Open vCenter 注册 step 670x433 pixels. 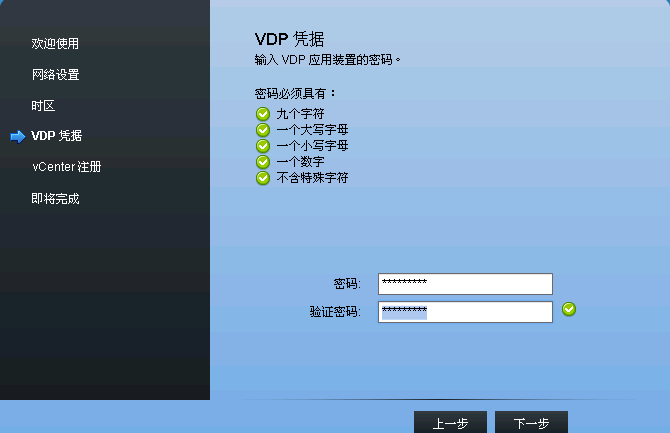tap(67, 167)
